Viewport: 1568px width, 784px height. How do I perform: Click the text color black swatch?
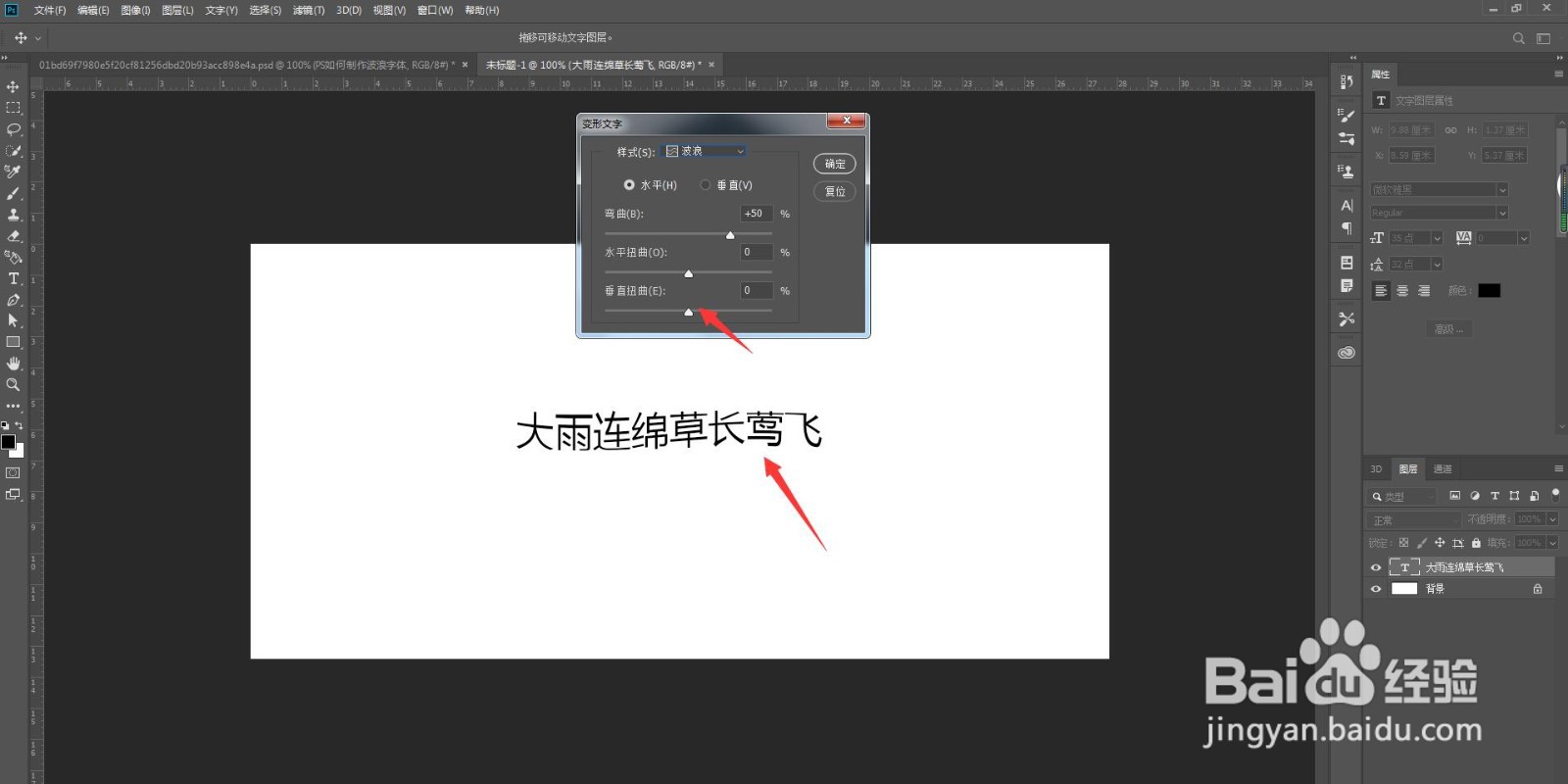click(x=1490, y=291)
